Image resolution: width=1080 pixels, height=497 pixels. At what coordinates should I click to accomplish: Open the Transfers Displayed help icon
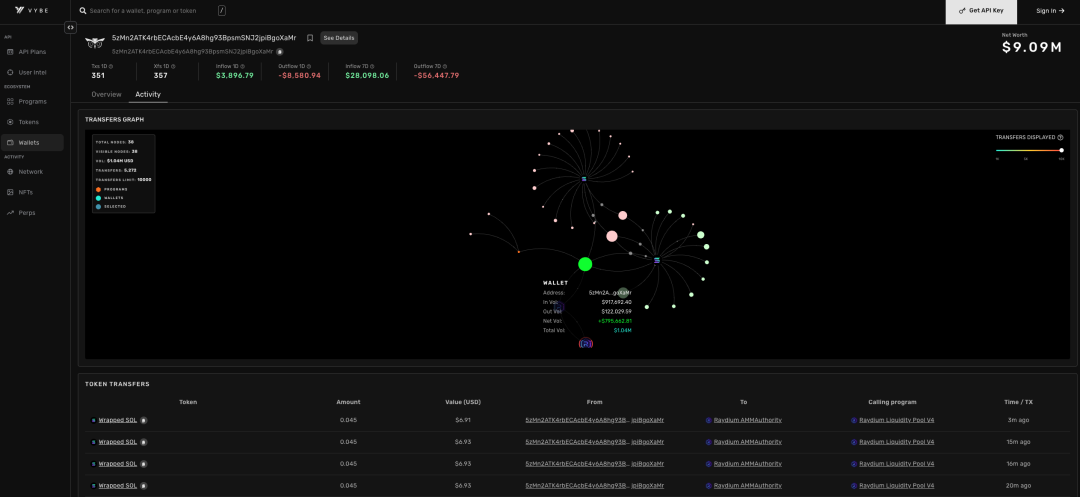pyautogui.click(x=1060, y=137)
